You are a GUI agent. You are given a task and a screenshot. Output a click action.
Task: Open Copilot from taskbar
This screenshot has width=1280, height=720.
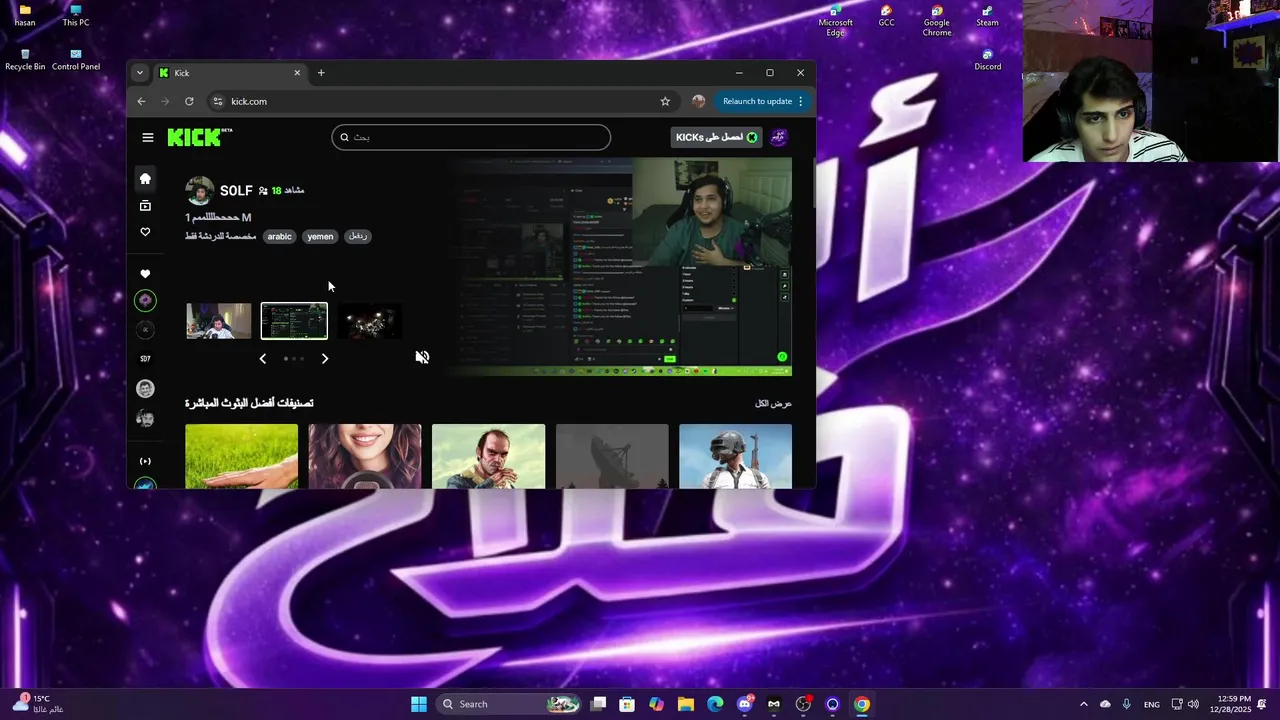point(656,704)
